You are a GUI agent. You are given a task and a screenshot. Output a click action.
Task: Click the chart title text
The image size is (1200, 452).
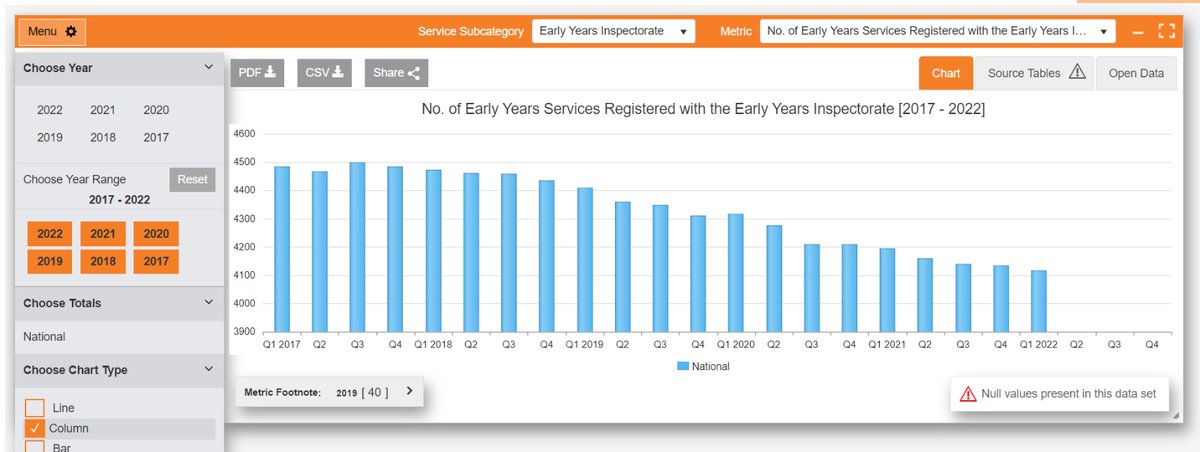pos(704,109)
